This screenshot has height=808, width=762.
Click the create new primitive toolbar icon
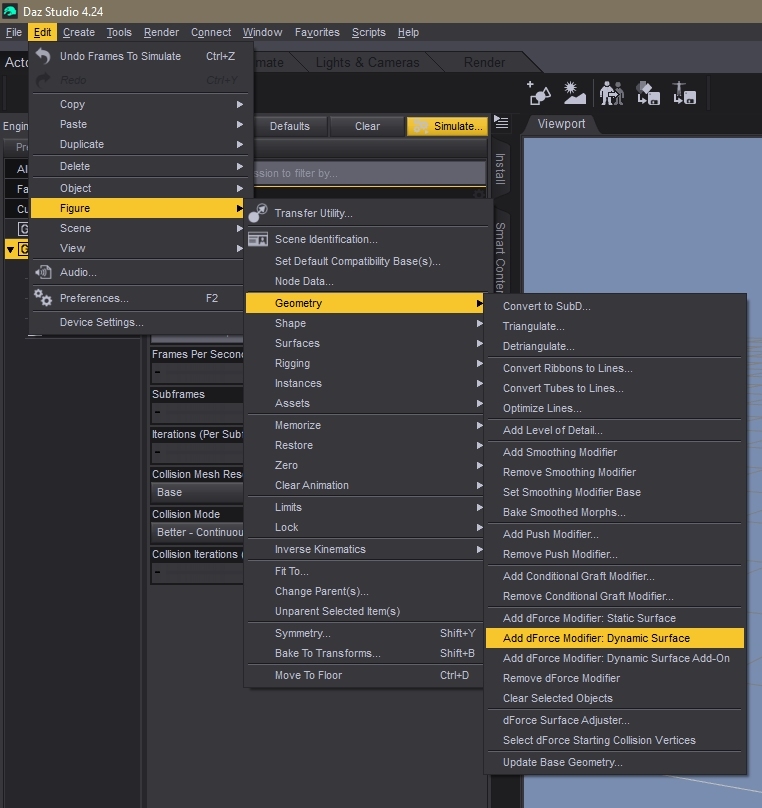coord(538,93)
